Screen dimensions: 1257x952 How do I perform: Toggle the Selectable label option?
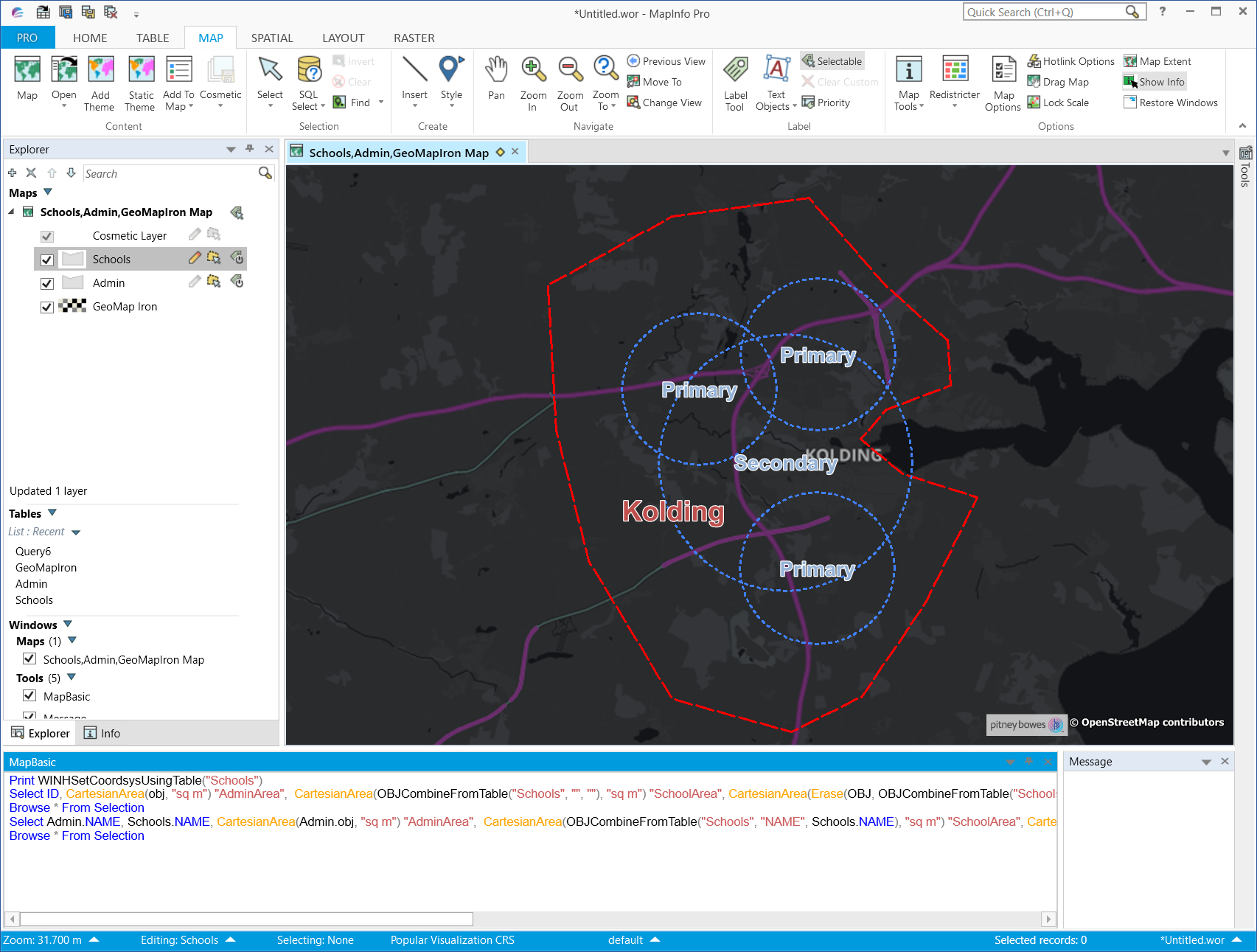point(832,61)
